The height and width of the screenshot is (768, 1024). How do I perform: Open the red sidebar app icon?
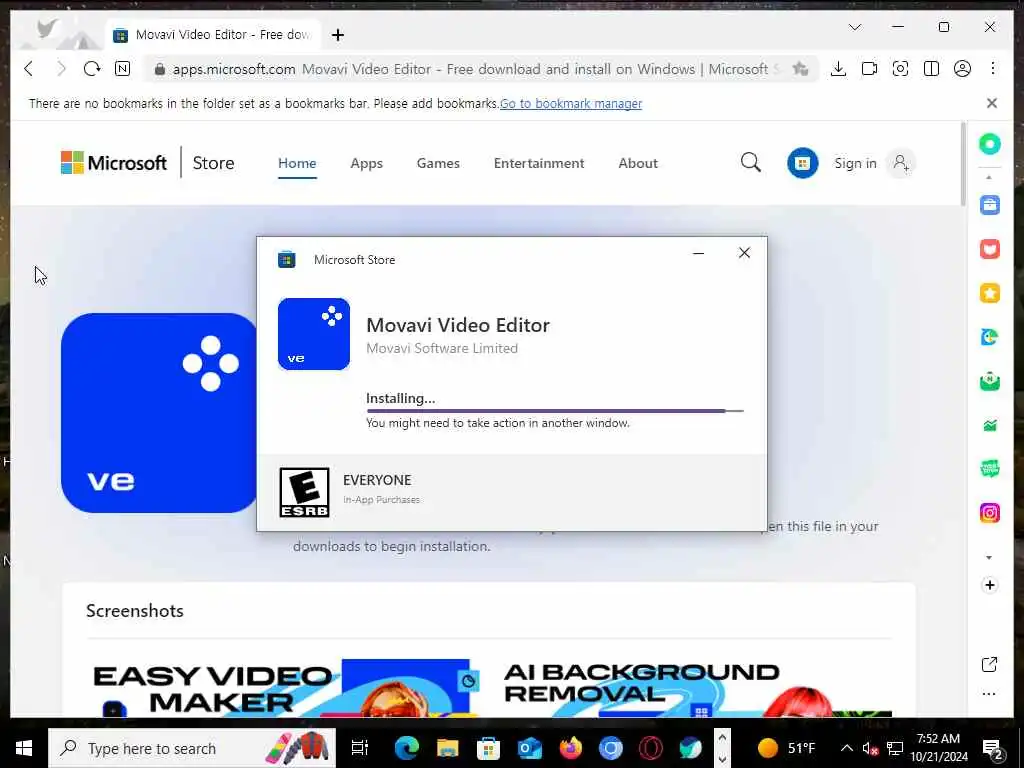pos(989,249)
